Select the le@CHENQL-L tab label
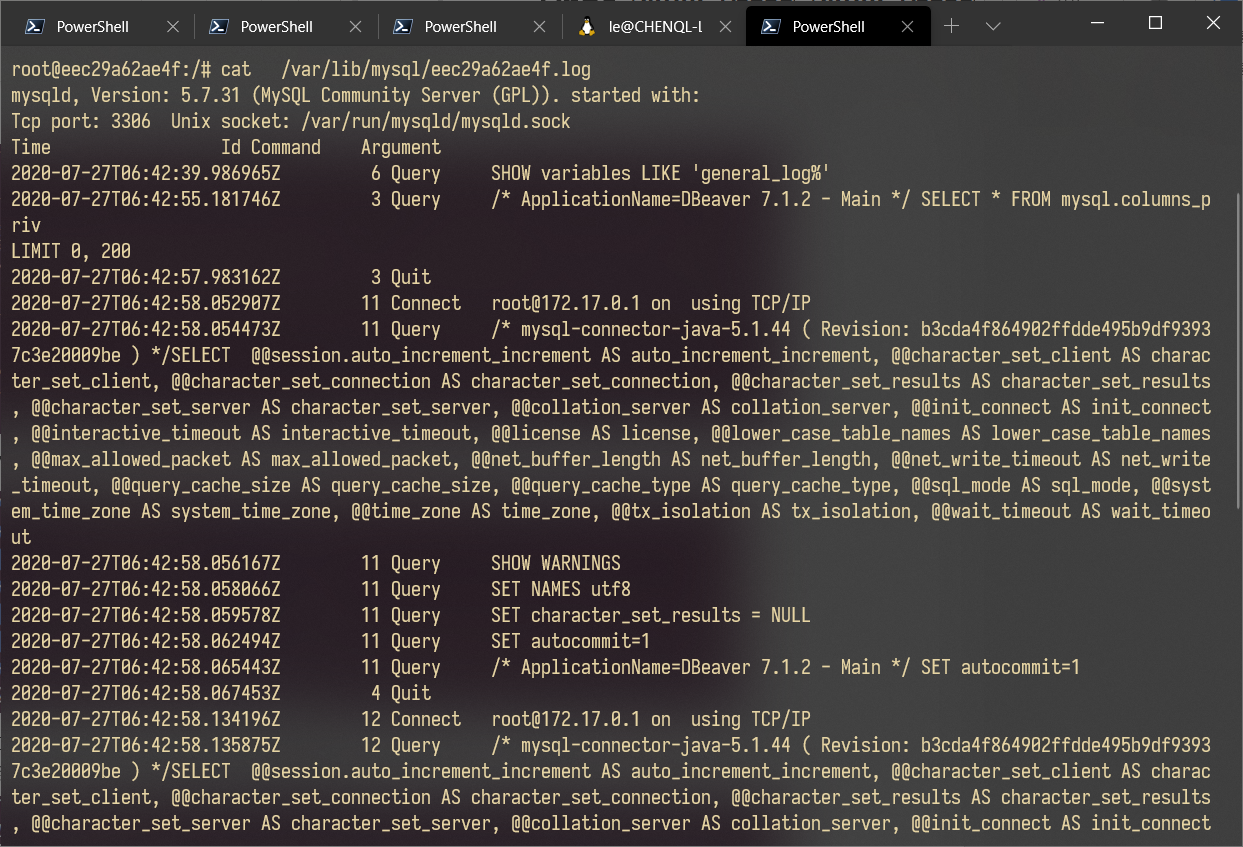Image resolution: width=1243 pixels, height=847 pixels. coord(655,27)
